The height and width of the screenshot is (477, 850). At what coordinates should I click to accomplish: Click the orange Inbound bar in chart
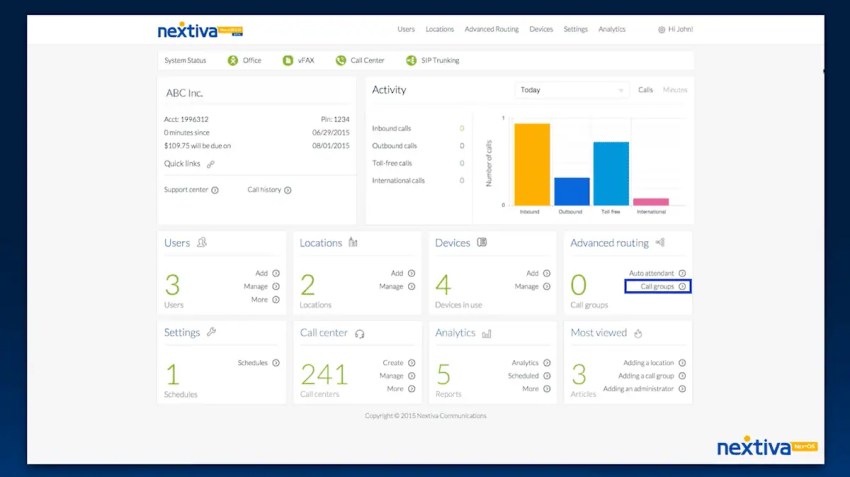pos(532,164)
